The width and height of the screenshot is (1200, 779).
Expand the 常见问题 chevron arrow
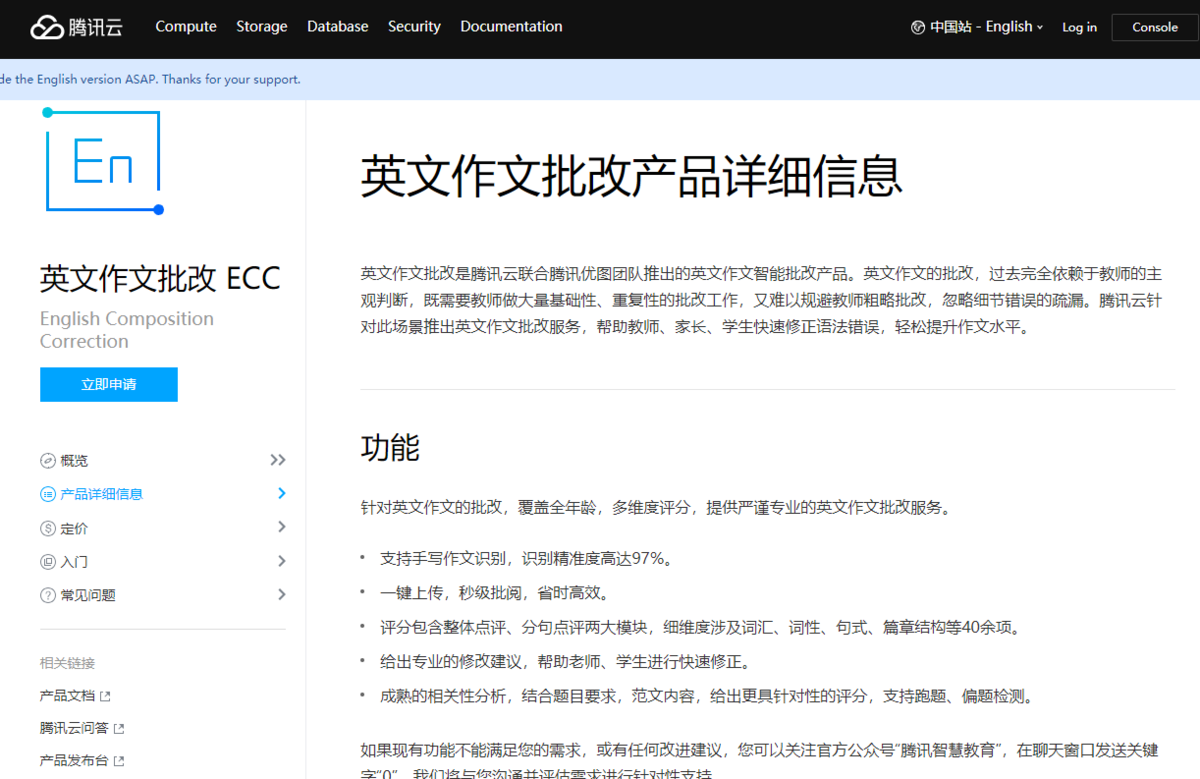pyautogui.click(x=281, y=594)
